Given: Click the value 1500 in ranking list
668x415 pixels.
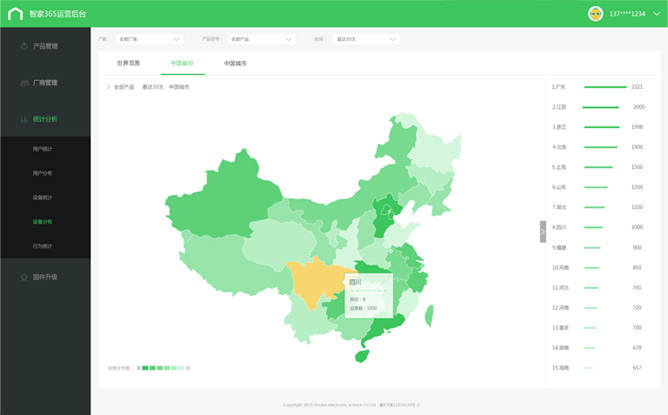Looking at the screenshot, I should click(x=637, y=167).
